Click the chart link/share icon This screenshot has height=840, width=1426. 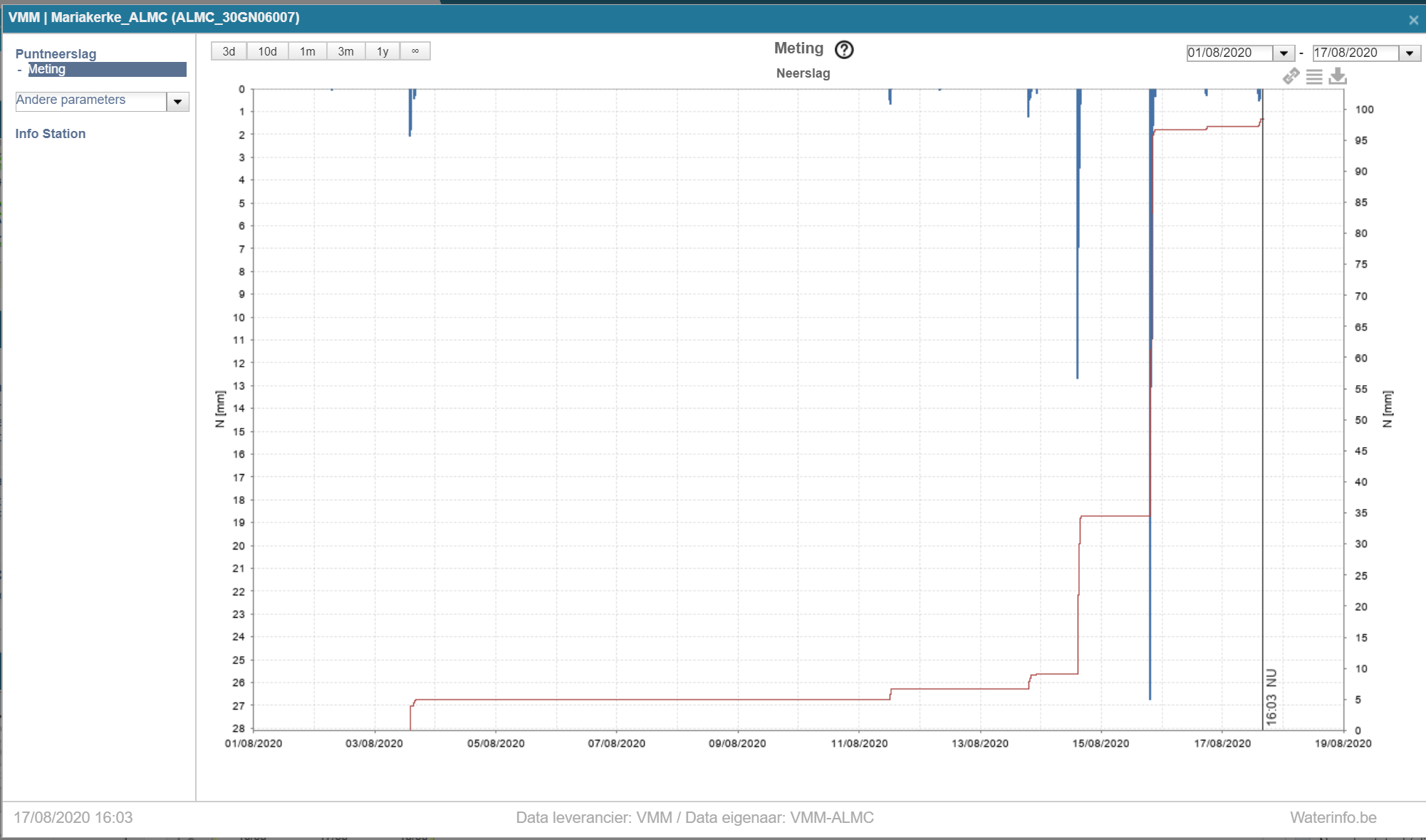[1291, 76]
